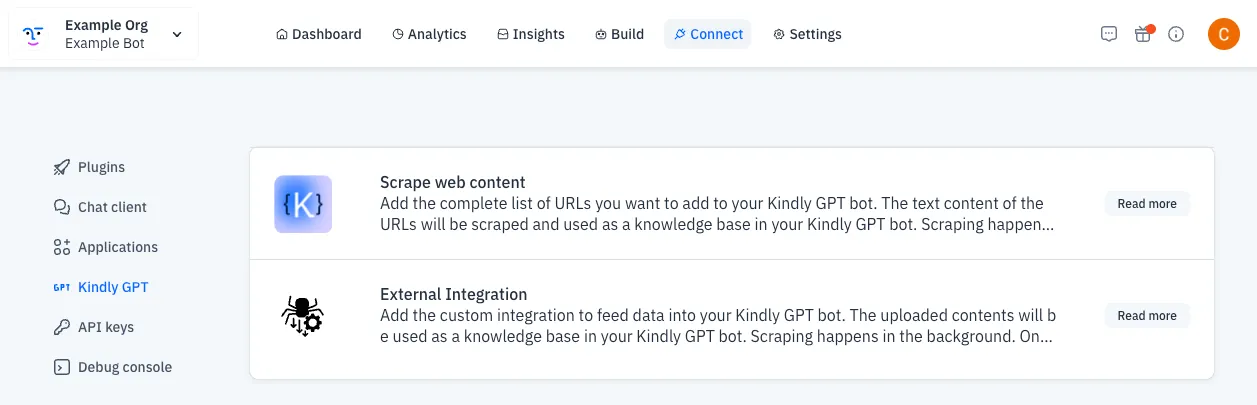Go to the Insights tab
Screen dimensions: 1257x405
(x=531, y=34)
